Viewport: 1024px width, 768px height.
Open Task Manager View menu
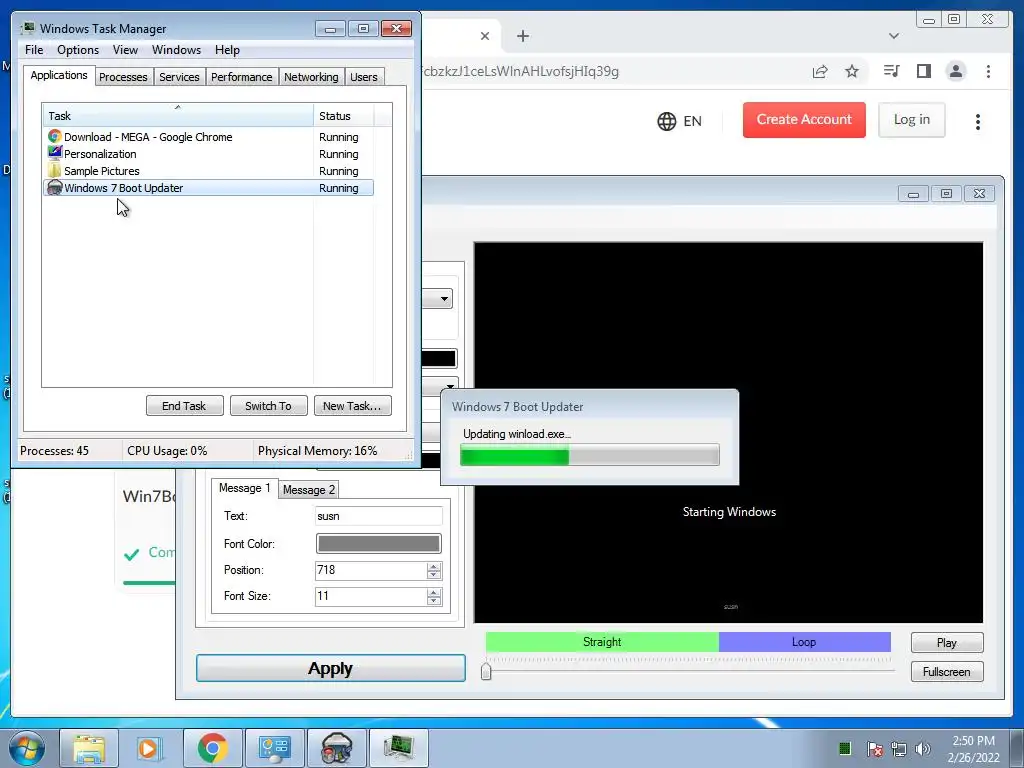[x=125, y=50]
